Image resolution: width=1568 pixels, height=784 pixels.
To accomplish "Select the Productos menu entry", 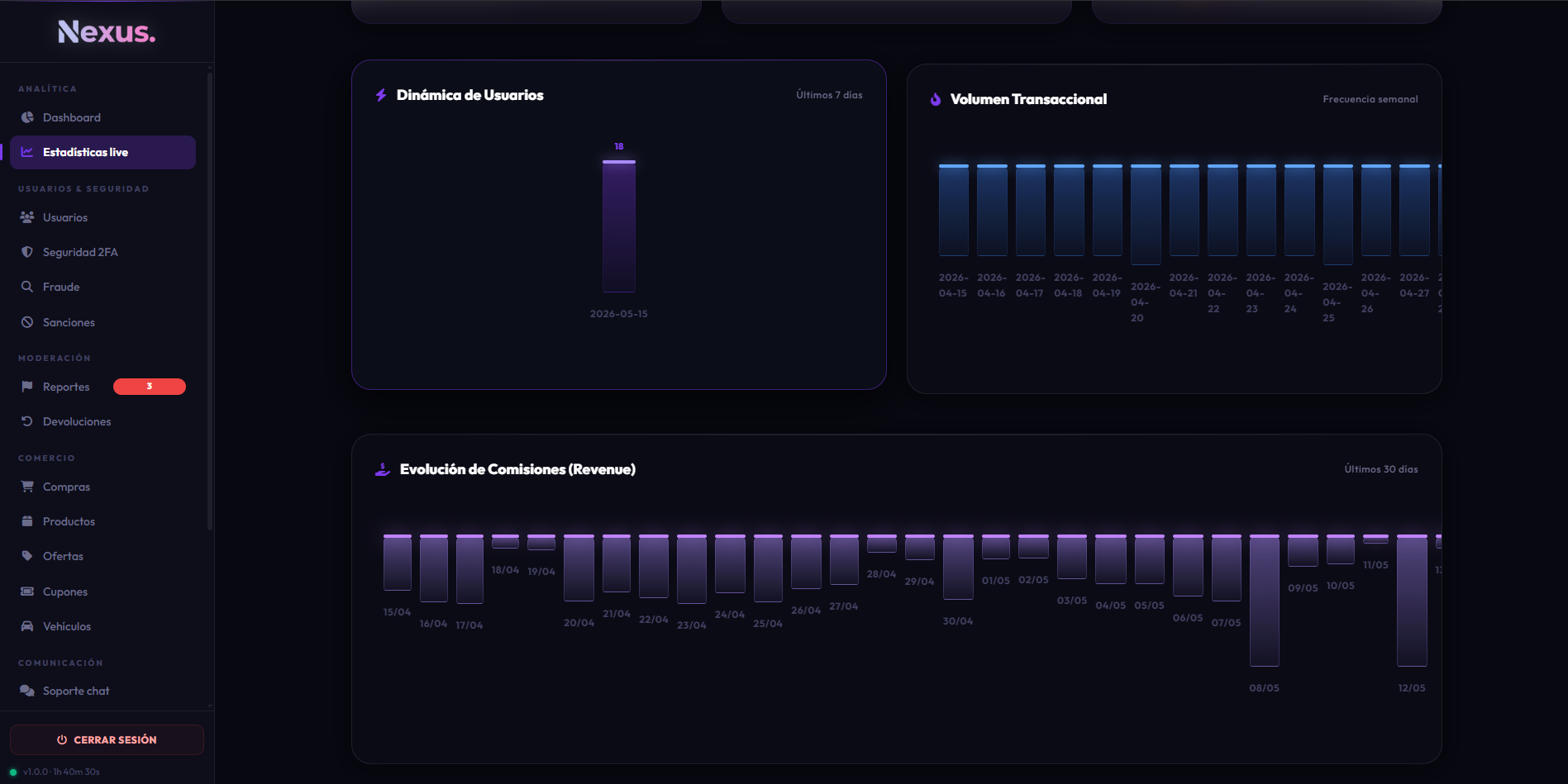I will pos(102,521).
